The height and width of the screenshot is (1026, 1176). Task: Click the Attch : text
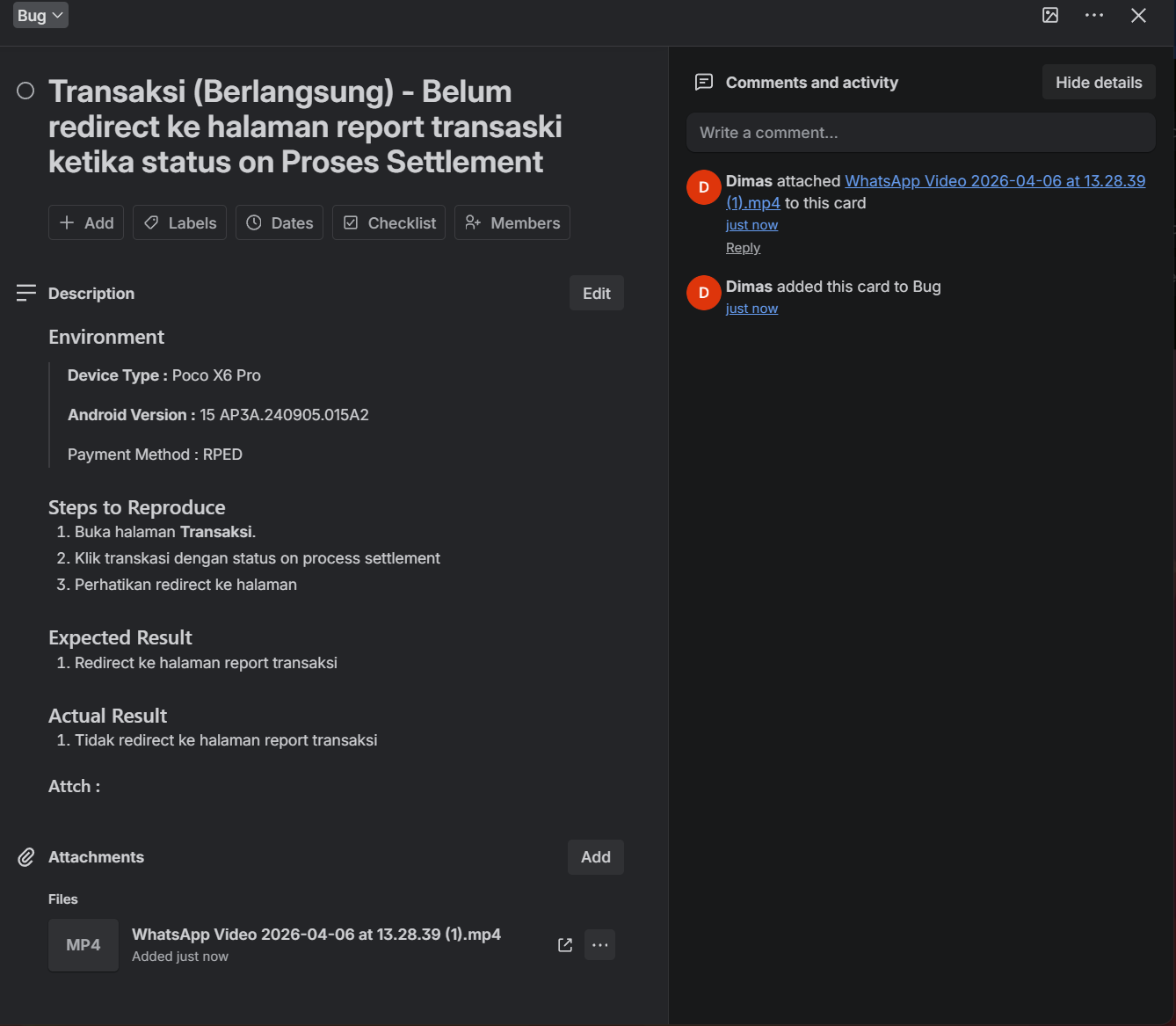click(74, 786)
